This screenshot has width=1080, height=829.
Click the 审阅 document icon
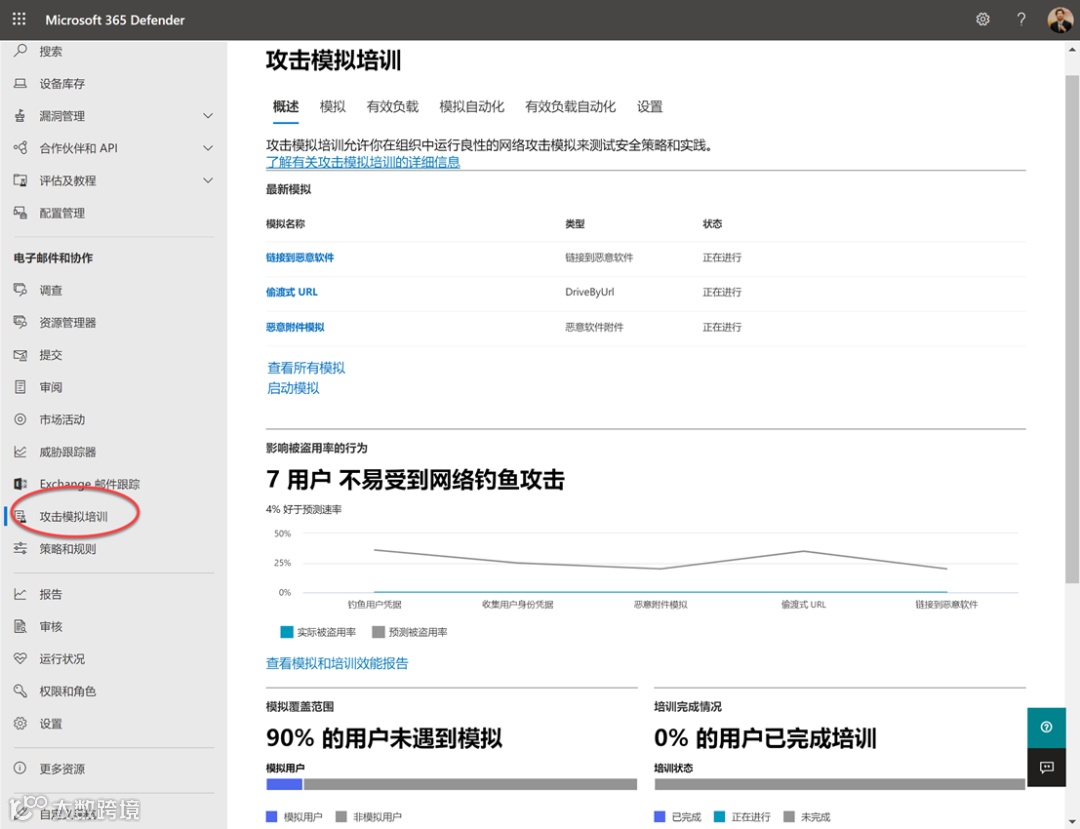21,387
